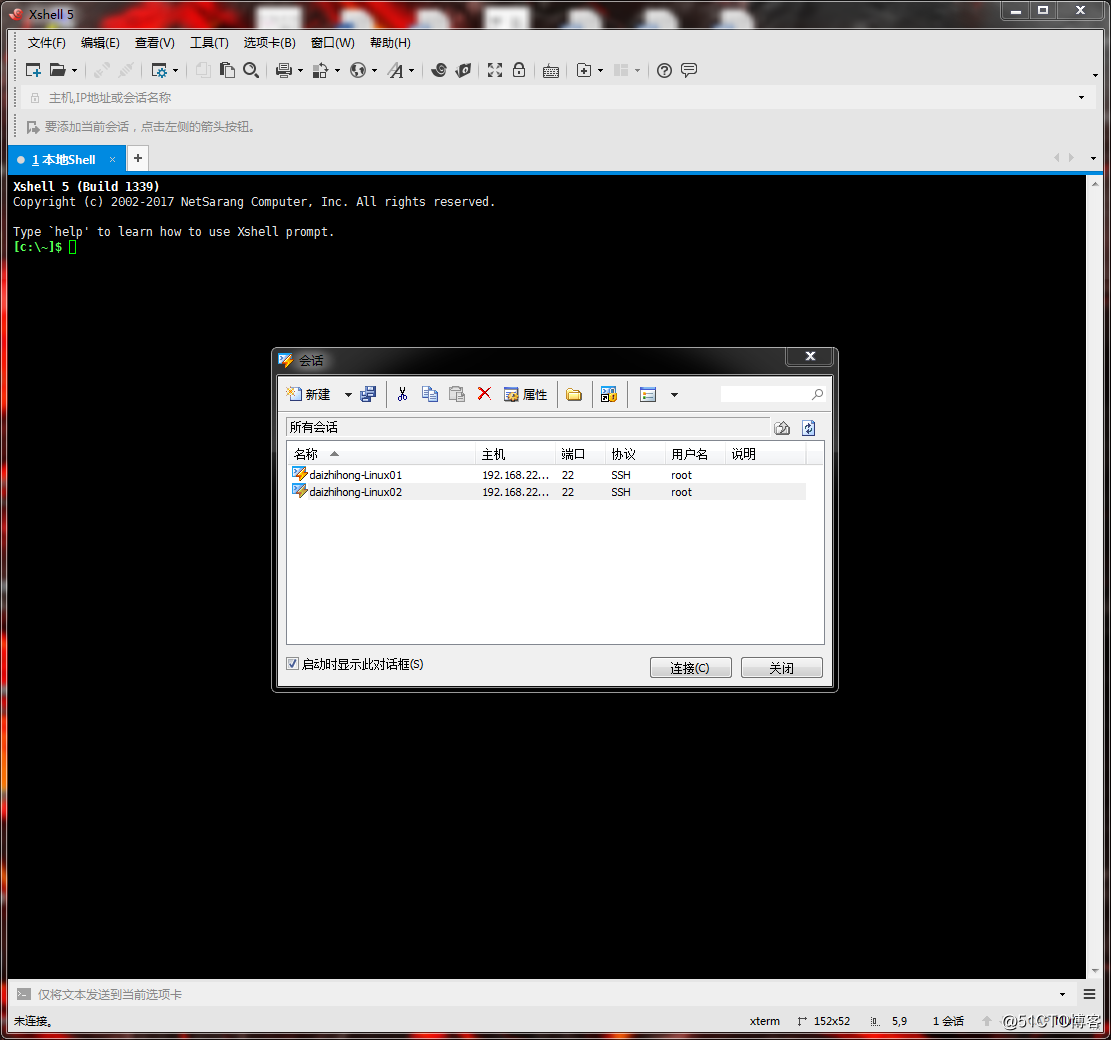Image resolution: width=1111 pixels, height=1040 pixels.
Task: Open the 选项卡(B) menu
Action: 269,43
